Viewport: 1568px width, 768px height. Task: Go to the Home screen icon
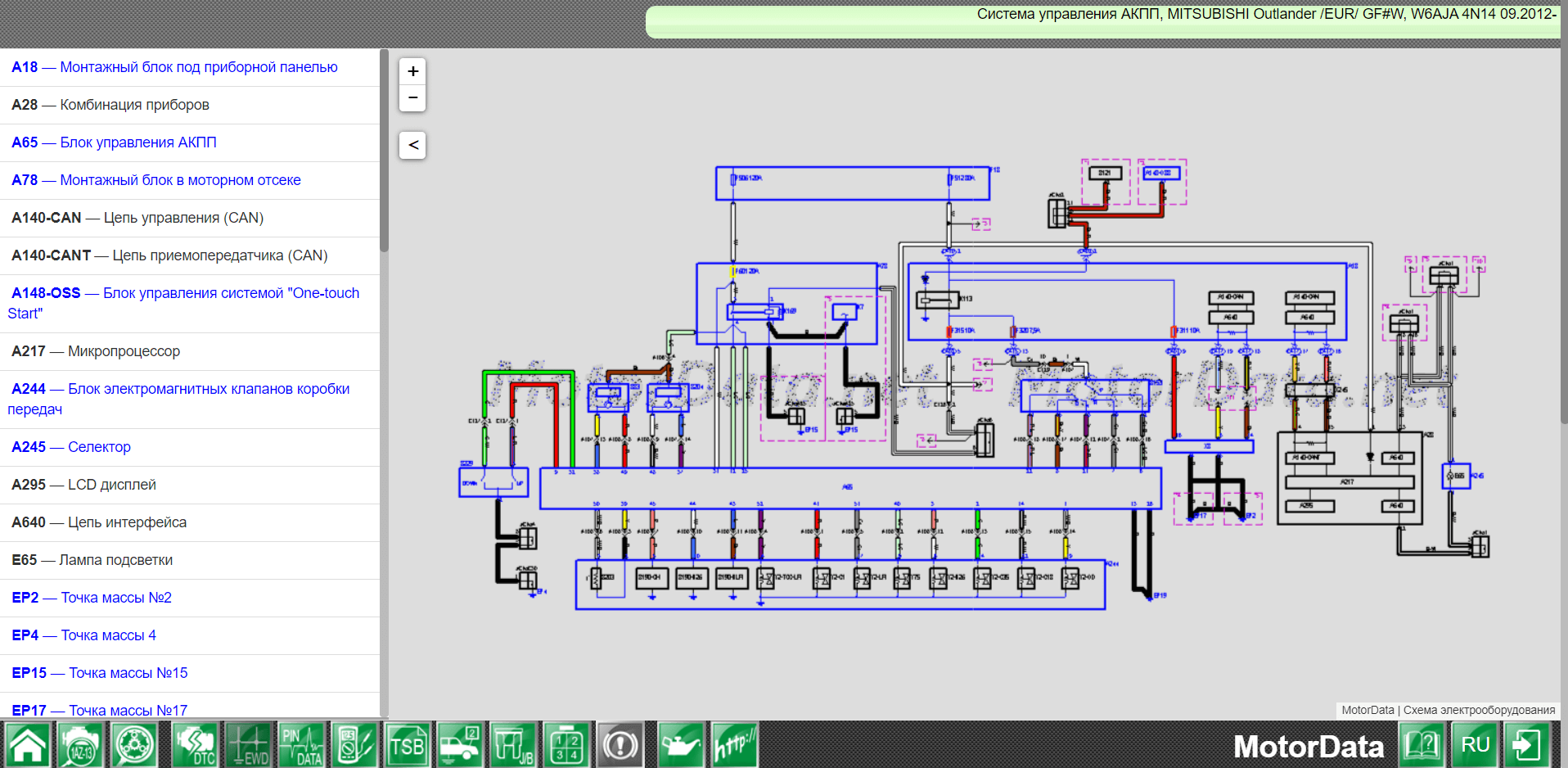28,745
